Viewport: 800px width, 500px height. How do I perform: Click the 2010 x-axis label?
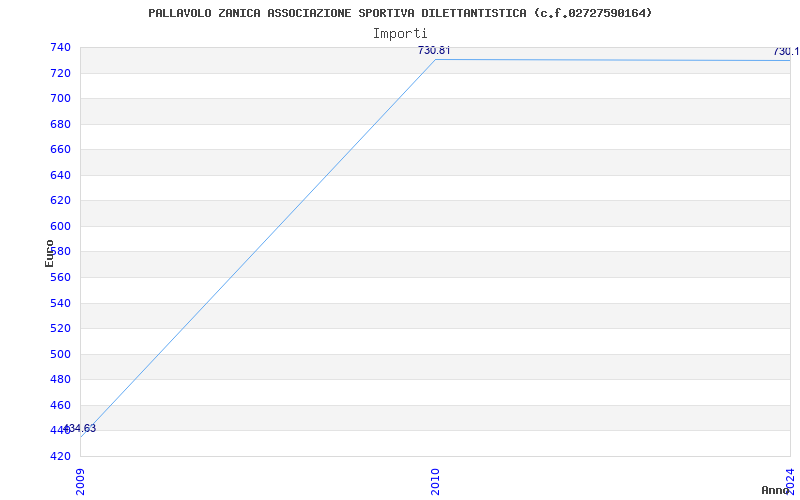tap(435, 482)
